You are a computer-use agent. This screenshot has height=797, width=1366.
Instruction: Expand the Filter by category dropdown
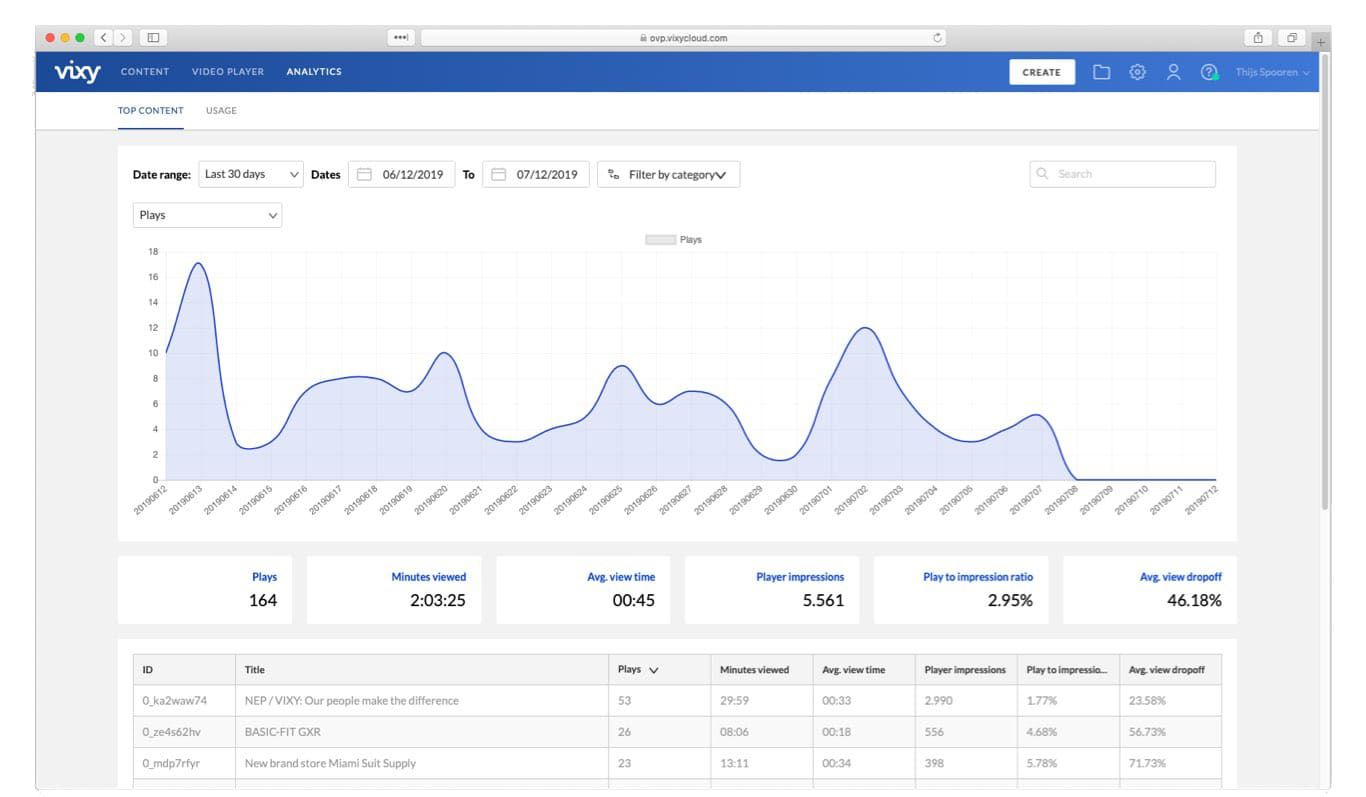[669, 174]
